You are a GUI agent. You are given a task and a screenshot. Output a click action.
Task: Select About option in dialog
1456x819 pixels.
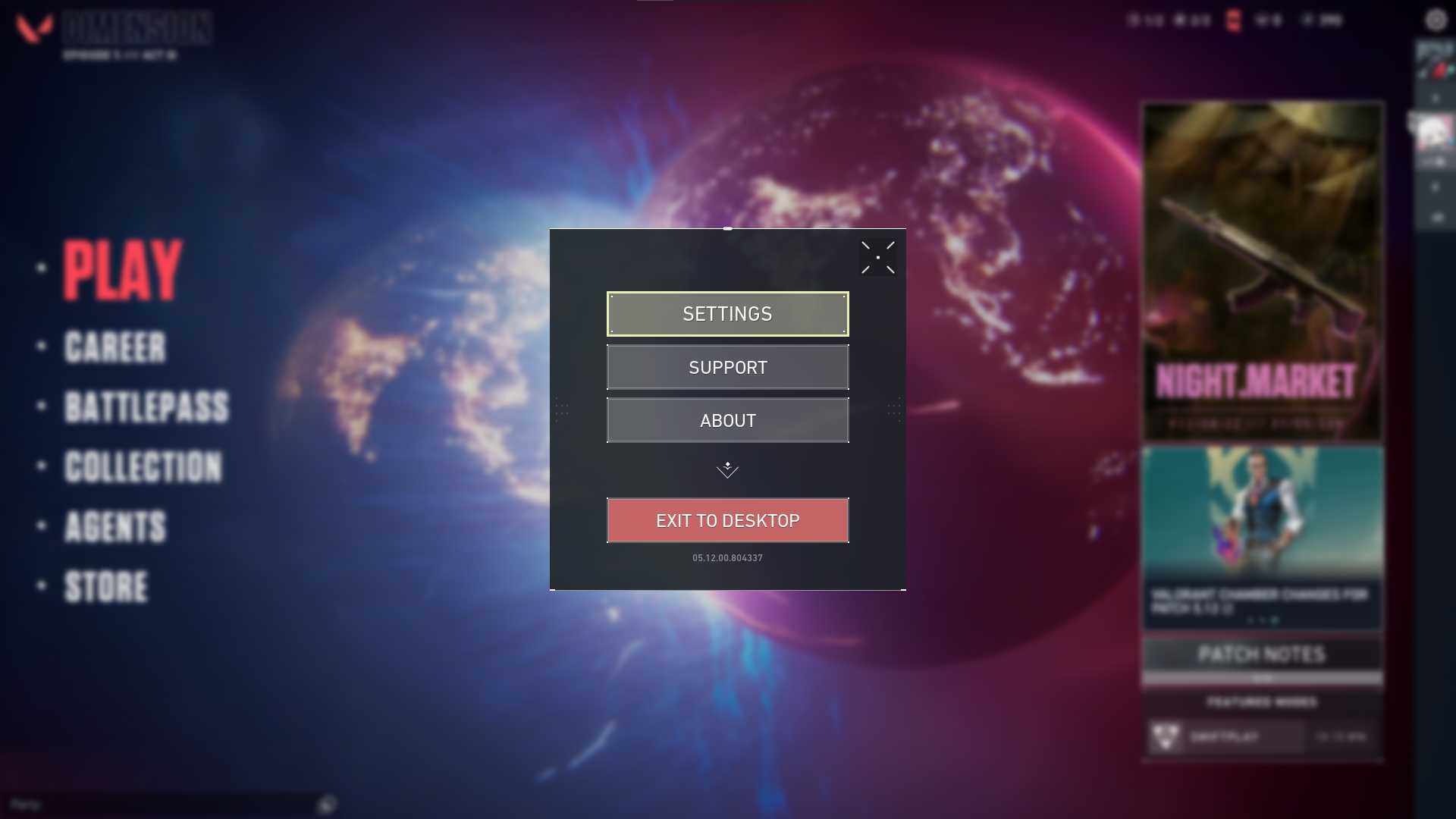click(727, 420)
